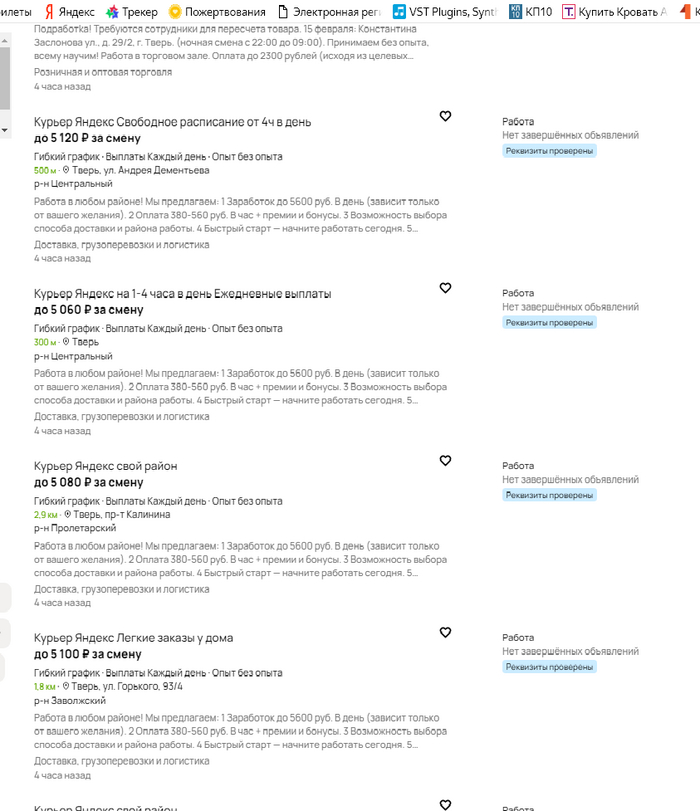Heart the 'Курьер Яндекс свой район' listing
The height and width of the screenshot is (811, 700).
point(445,461)
